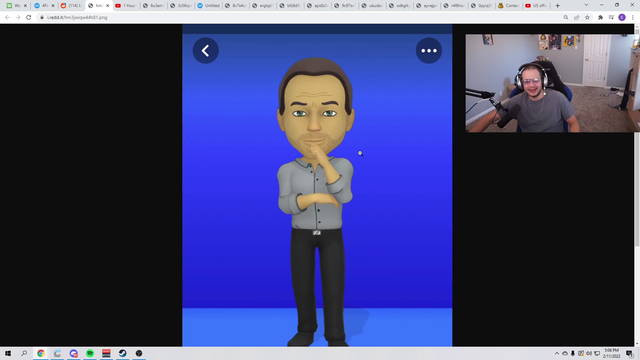Open the Steam icon in the taskbar

pos(122,353)
